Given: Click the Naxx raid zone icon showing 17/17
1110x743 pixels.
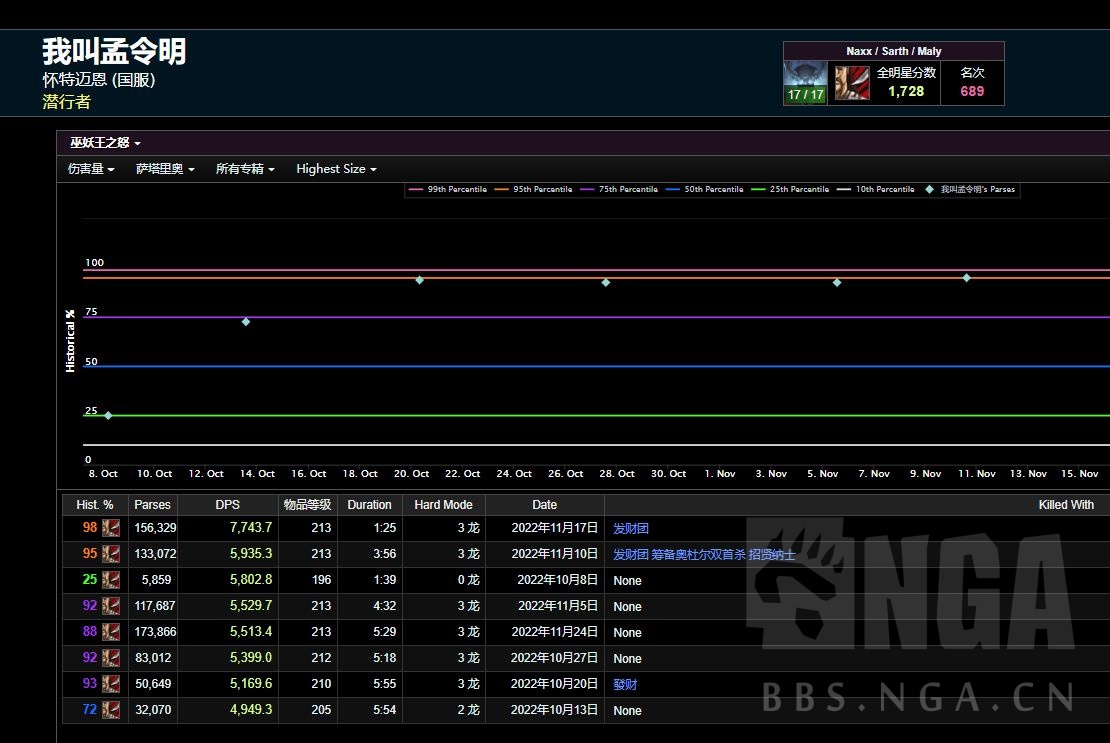Looking at the screenshot, I should [x=805, y=82].
